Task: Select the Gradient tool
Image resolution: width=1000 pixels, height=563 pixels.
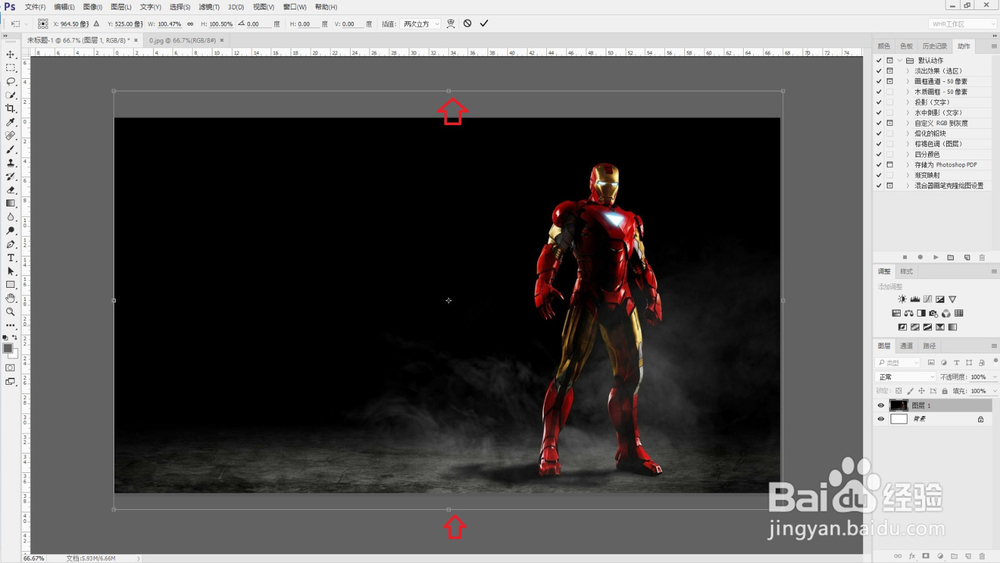Action: 10,203
